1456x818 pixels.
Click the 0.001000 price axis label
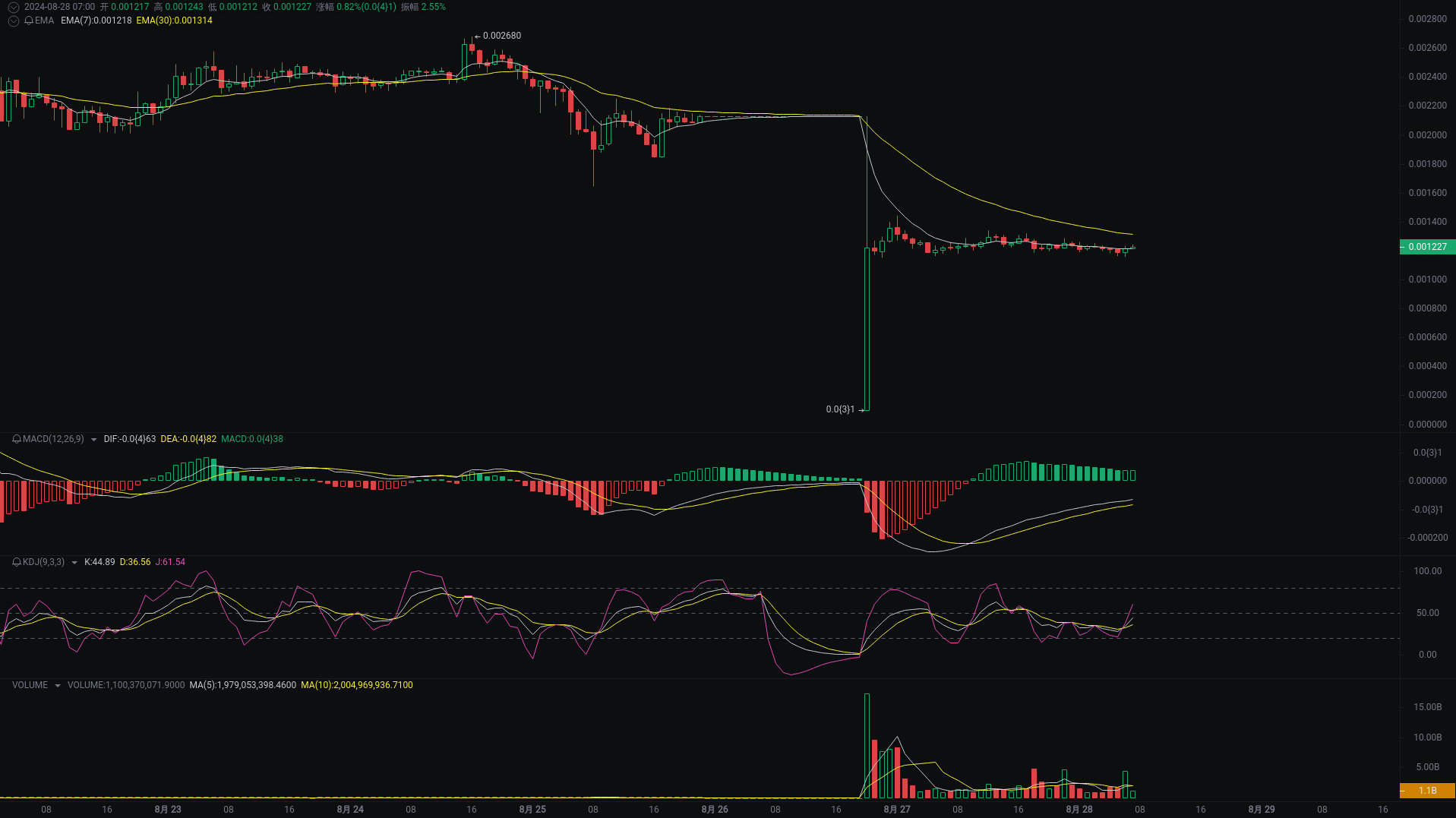point(1427,280)
